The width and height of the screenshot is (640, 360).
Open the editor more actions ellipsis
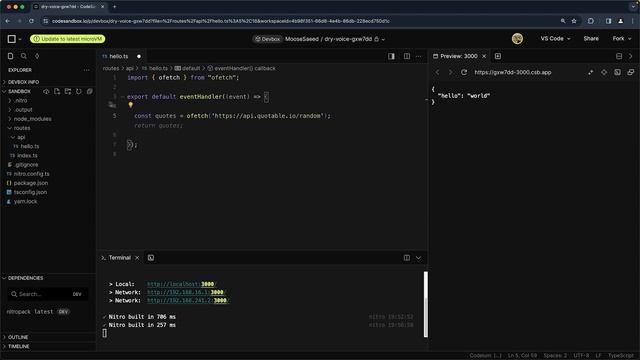pos(419,56)
